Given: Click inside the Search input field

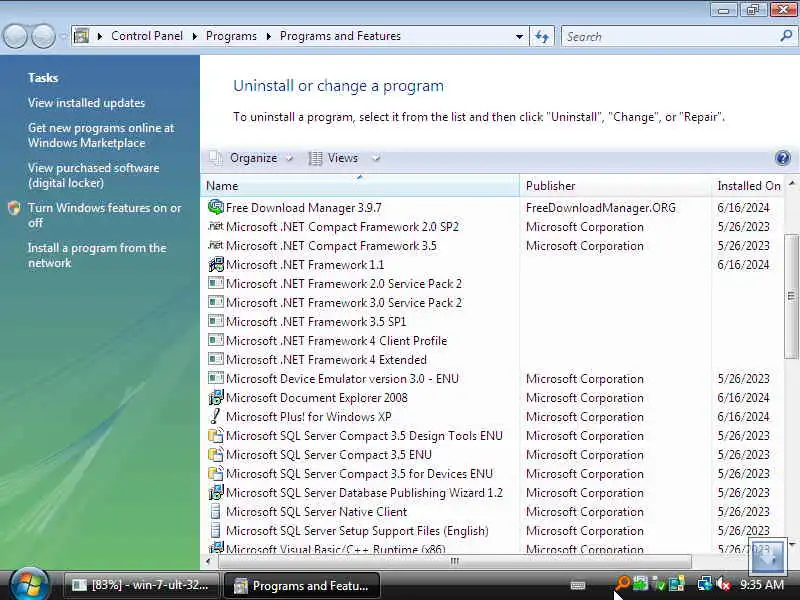Looking at the screenshot, I should tap(671, 37).
